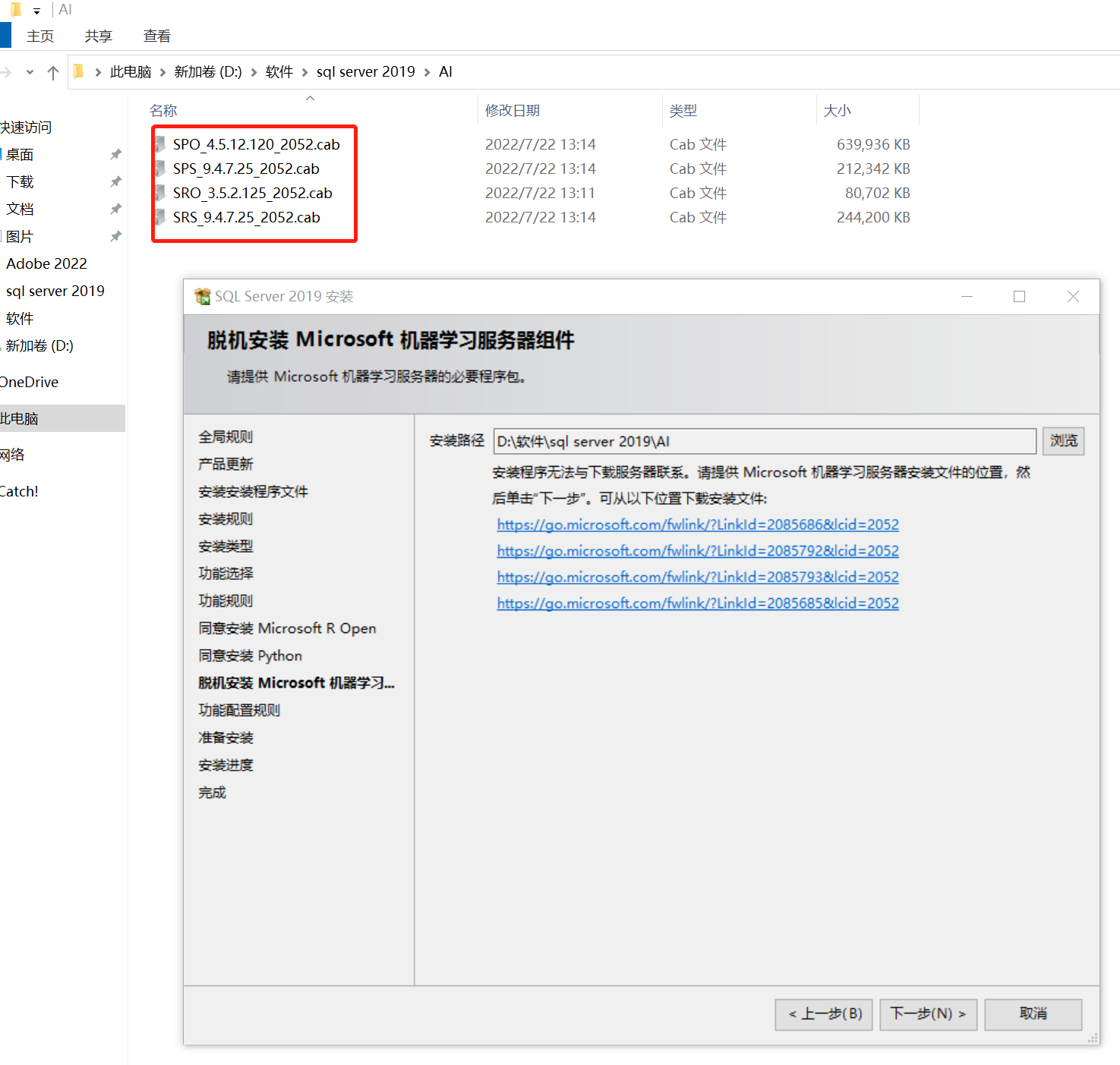This screenshot has height=1065, width=1120.
Task: Select the SRO_3.5.2.125_2052.cab file name
Action: pyautogui.click(x=253, y=194)
